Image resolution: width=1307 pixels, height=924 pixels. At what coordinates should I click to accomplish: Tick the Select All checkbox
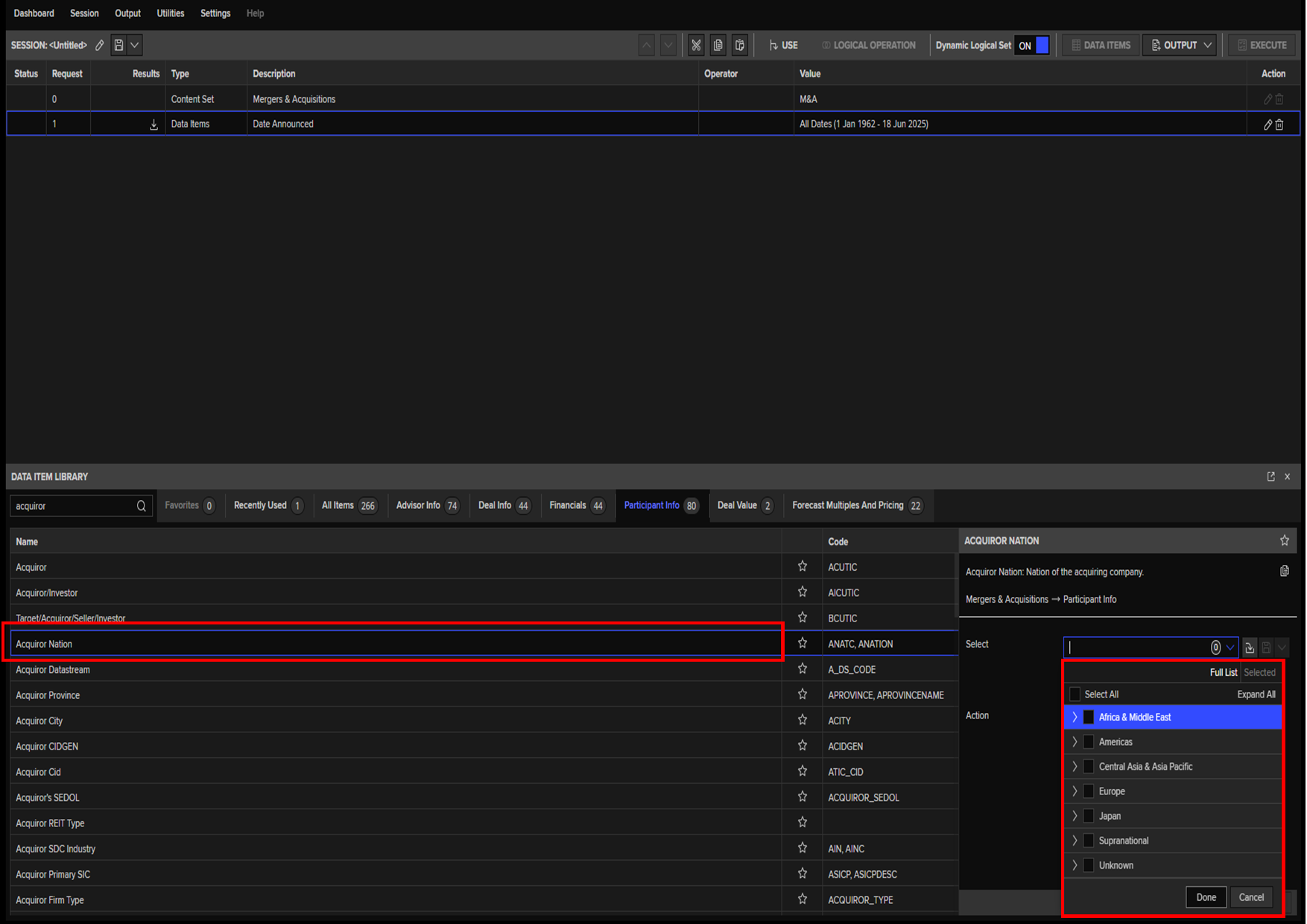point(1075,694)
